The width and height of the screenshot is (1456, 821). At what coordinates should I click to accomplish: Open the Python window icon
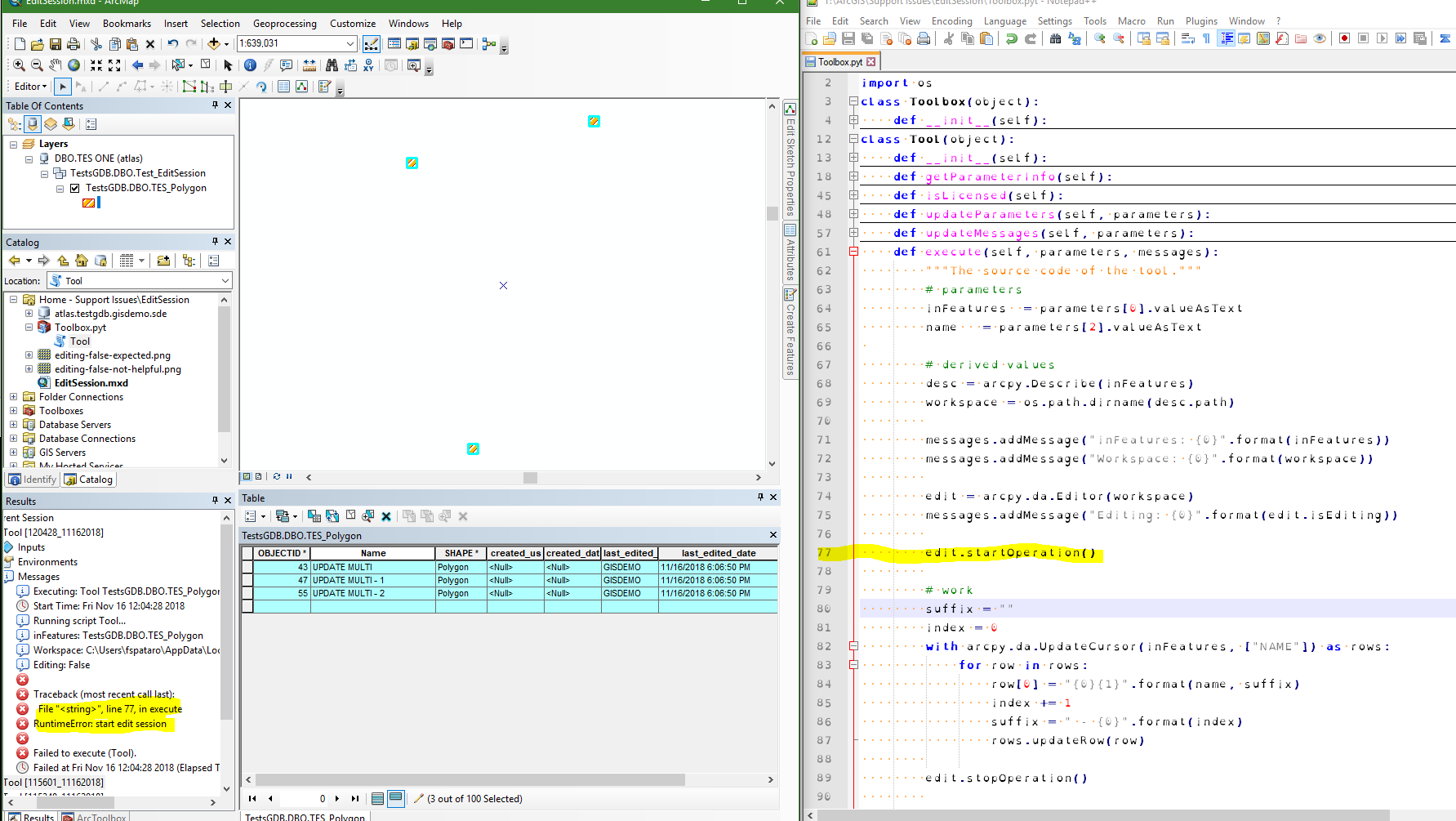coord(466,43)
